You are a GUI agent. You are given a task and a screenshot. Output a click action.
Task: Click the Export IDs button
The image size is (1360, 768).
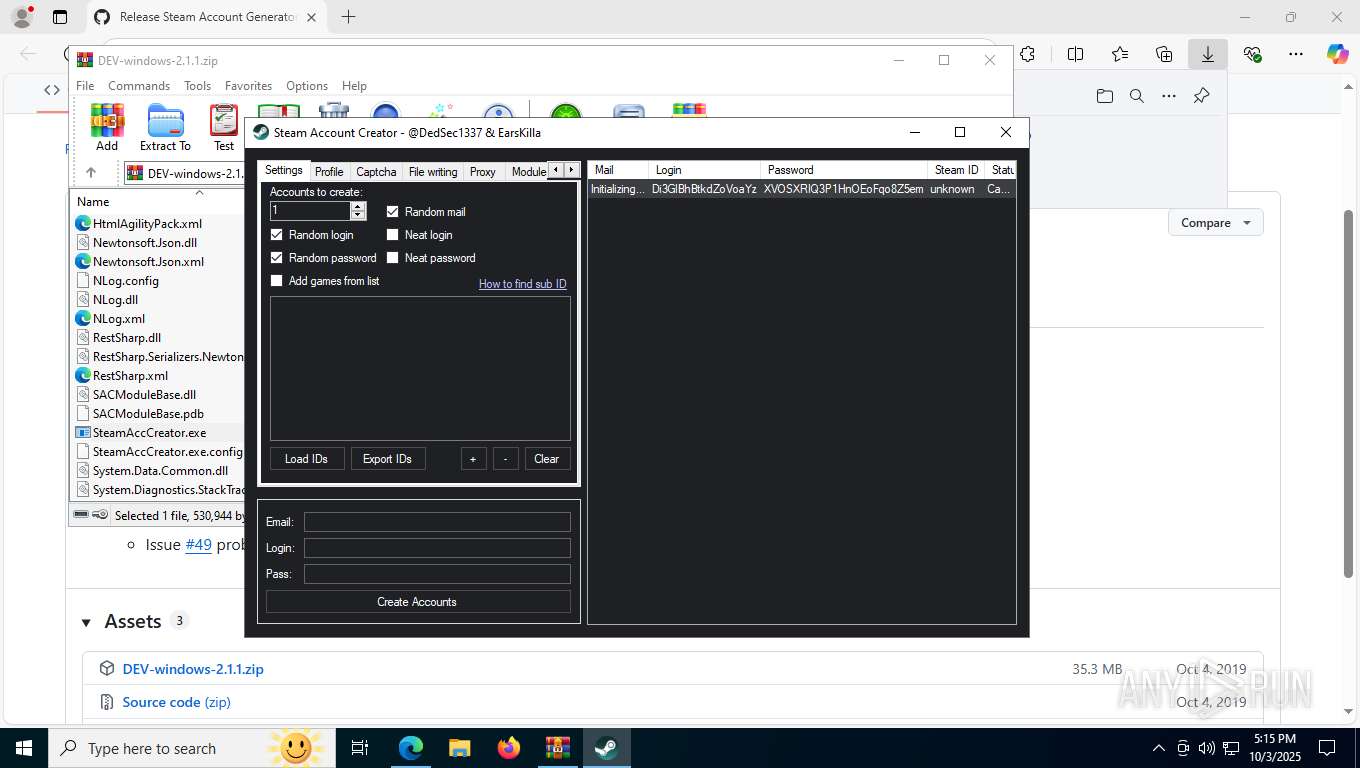tap(388, 459)
